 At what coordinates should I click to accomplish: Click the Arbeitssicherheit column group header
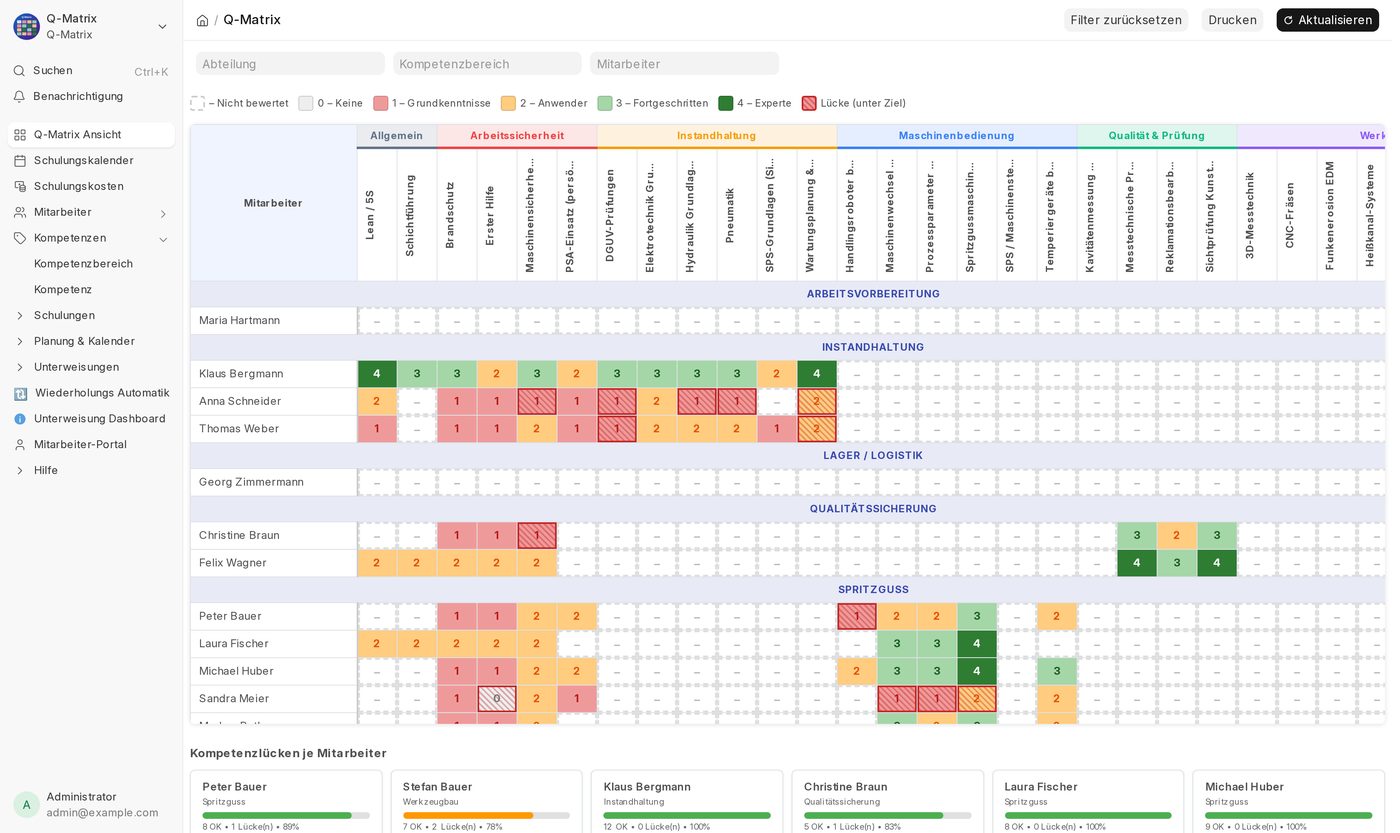[517, 136]
